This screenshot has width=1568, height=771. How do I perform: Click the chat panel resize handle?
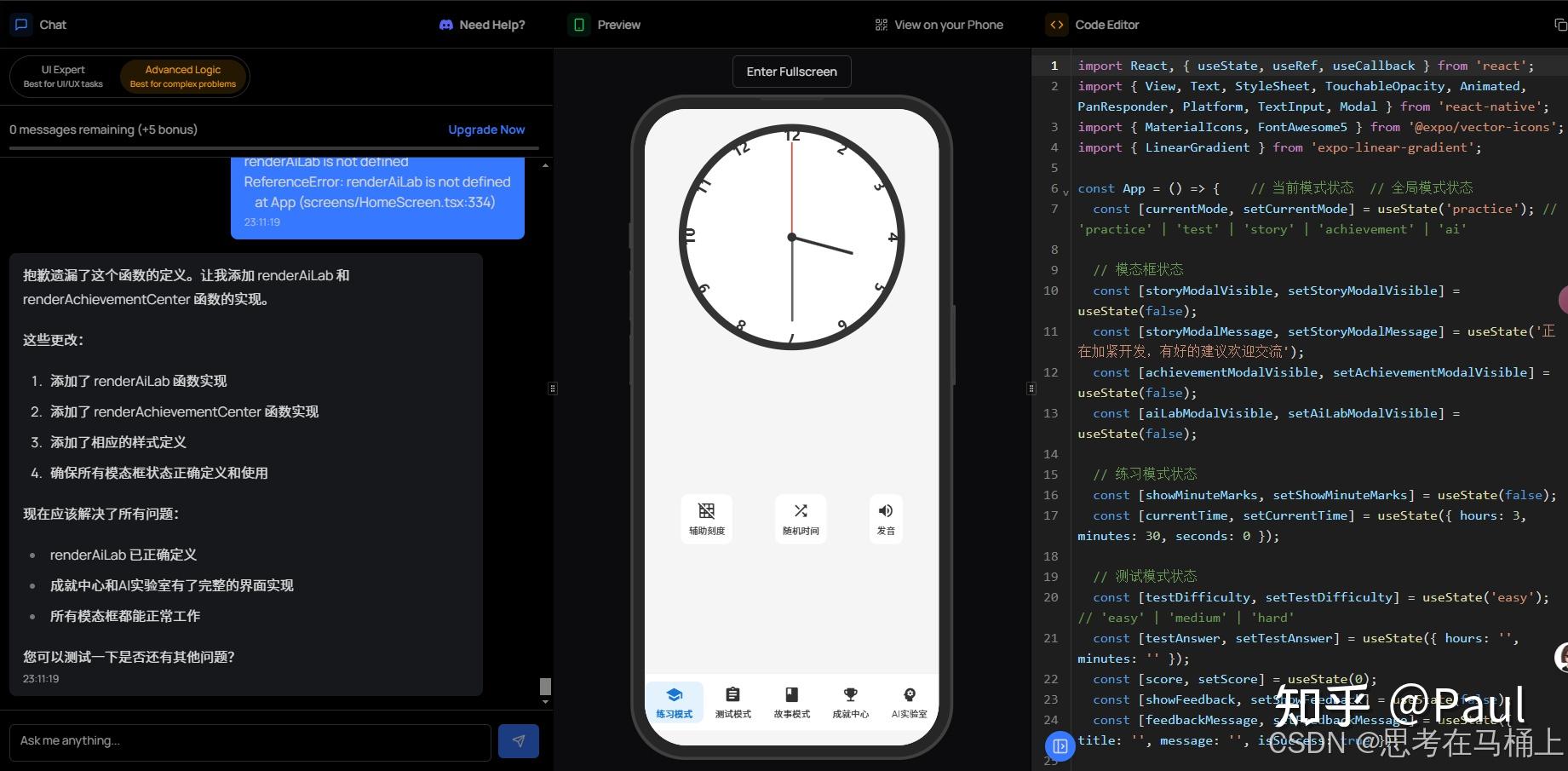553,388
